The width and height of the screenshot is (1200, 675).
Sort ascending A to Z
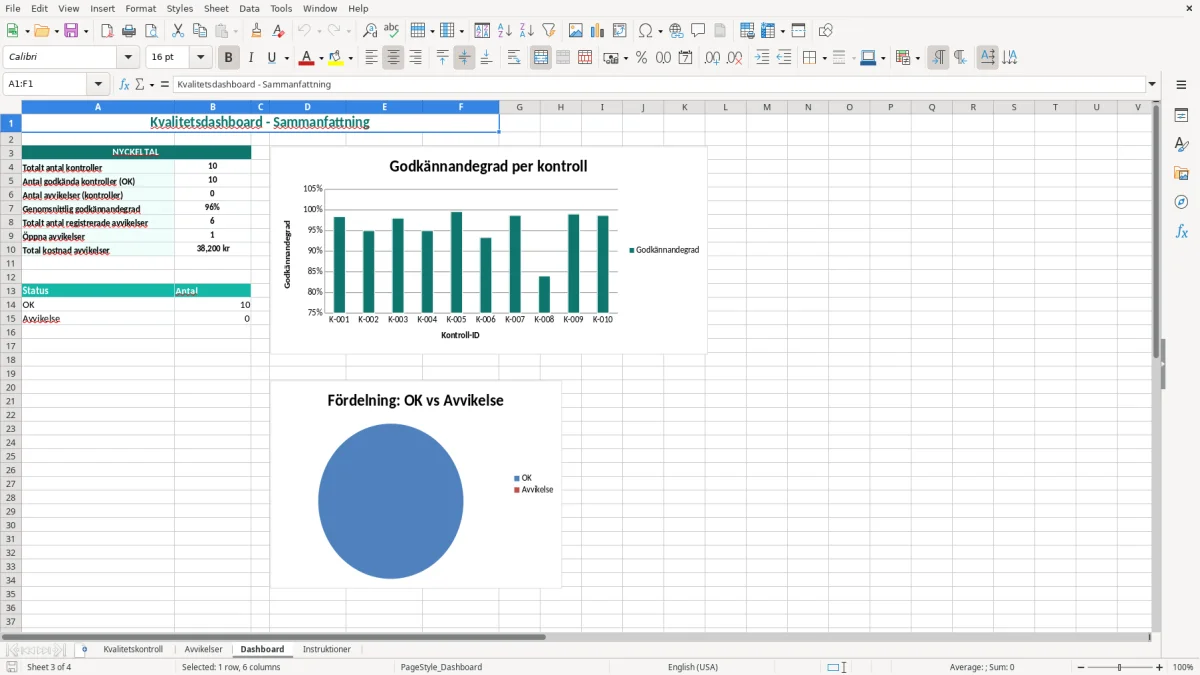(x=504, y=31)
